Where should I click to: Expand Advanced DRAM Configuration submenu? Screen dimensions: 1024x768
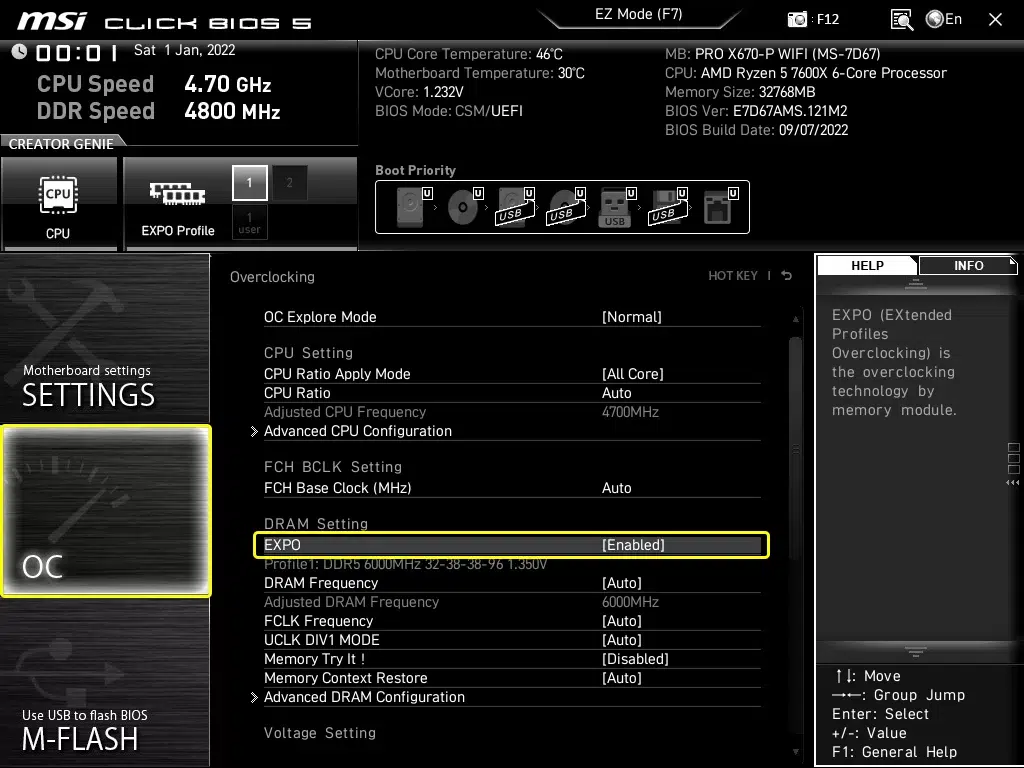tap(364, 697)
